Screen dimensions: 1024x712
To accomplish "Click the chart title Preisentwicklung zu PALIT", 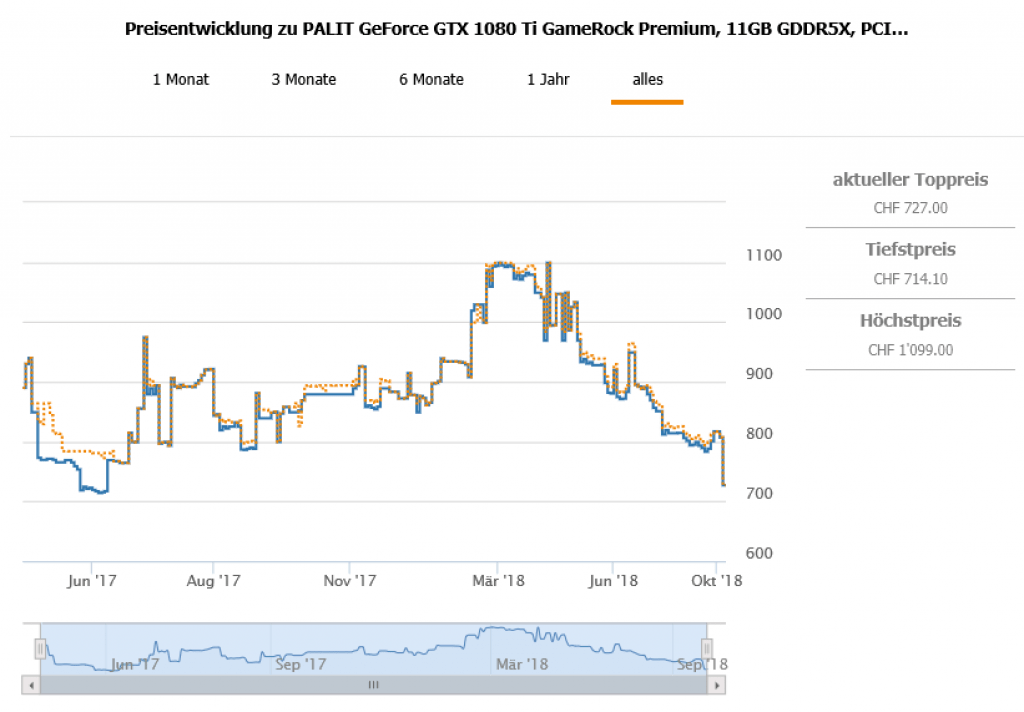I will coord(516,29).
